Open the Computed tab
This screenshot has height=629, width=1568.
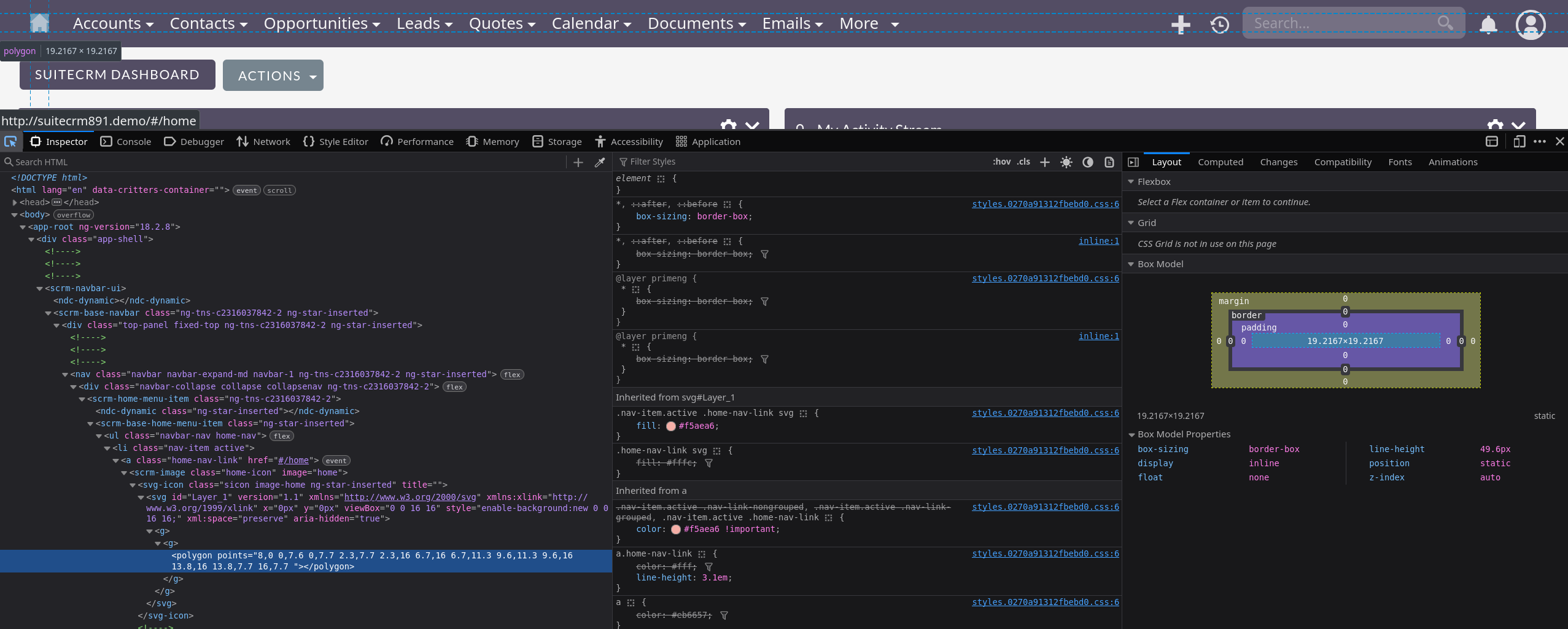click(x=1220, y=162)
